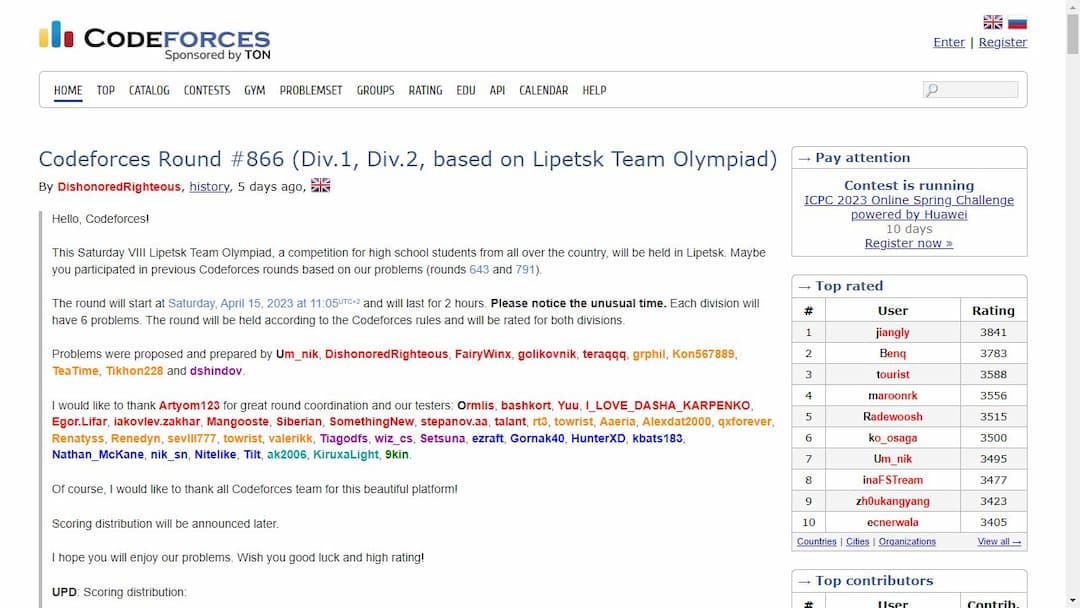Screen dimensions: 1080x608
Task: Open the full Countries ranking
Action: point(816,541)
